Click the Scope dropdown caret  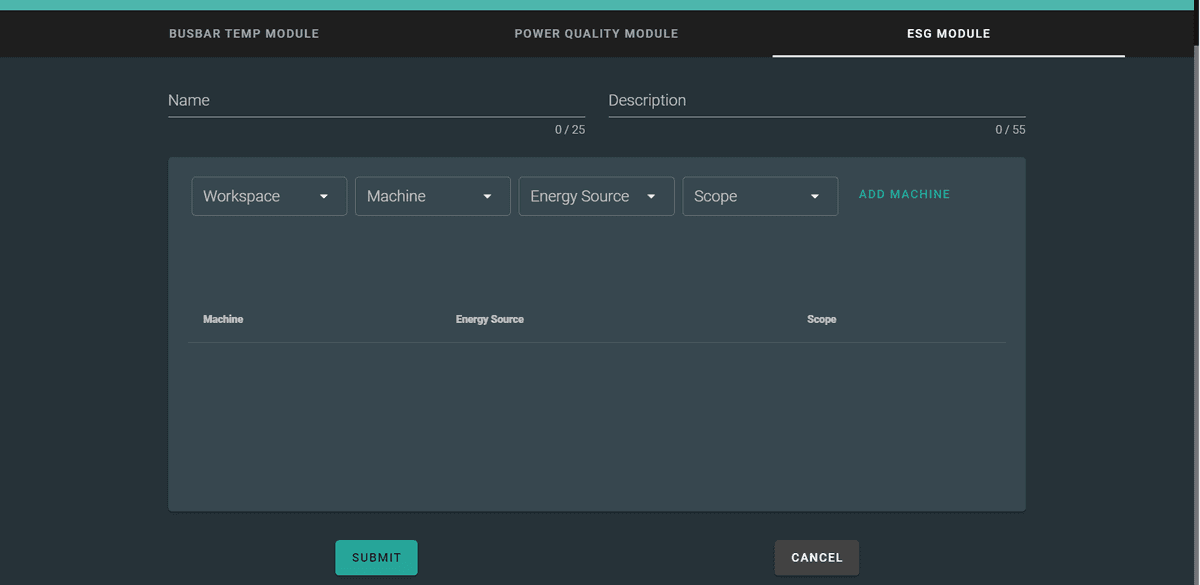point(816,196)
